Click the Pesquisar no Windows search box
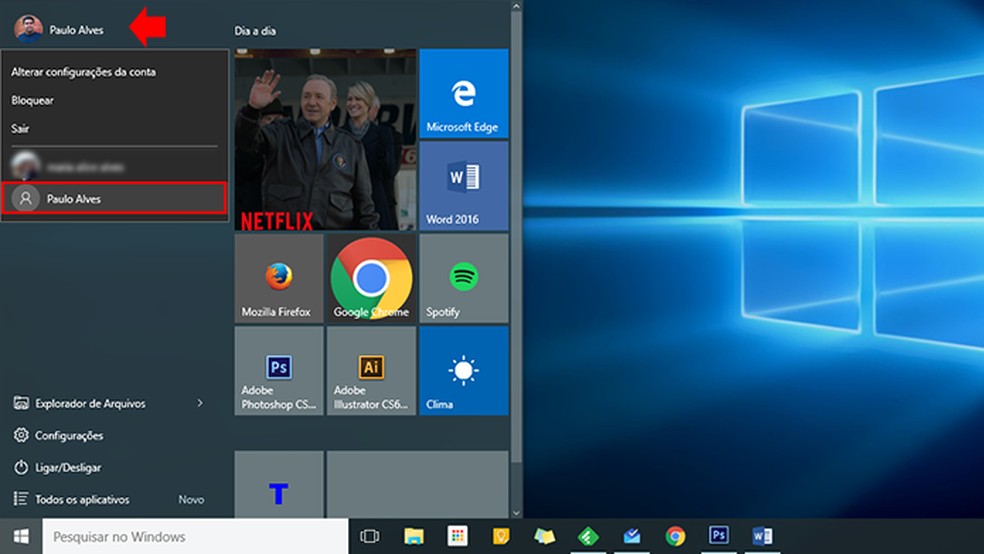The image size is (984, 554). pyautogui.click(x=195, y=537)
